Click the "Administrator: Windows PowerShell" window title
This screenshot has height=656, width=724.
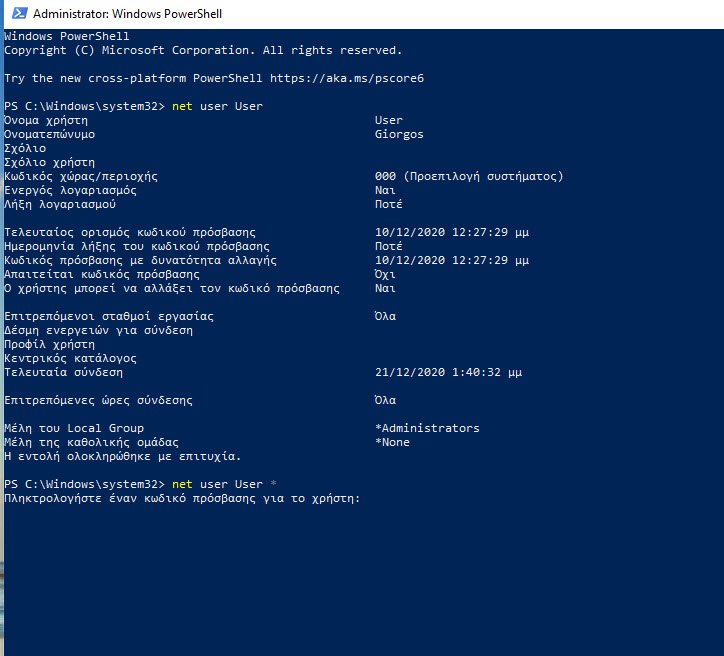click(127, 15)
